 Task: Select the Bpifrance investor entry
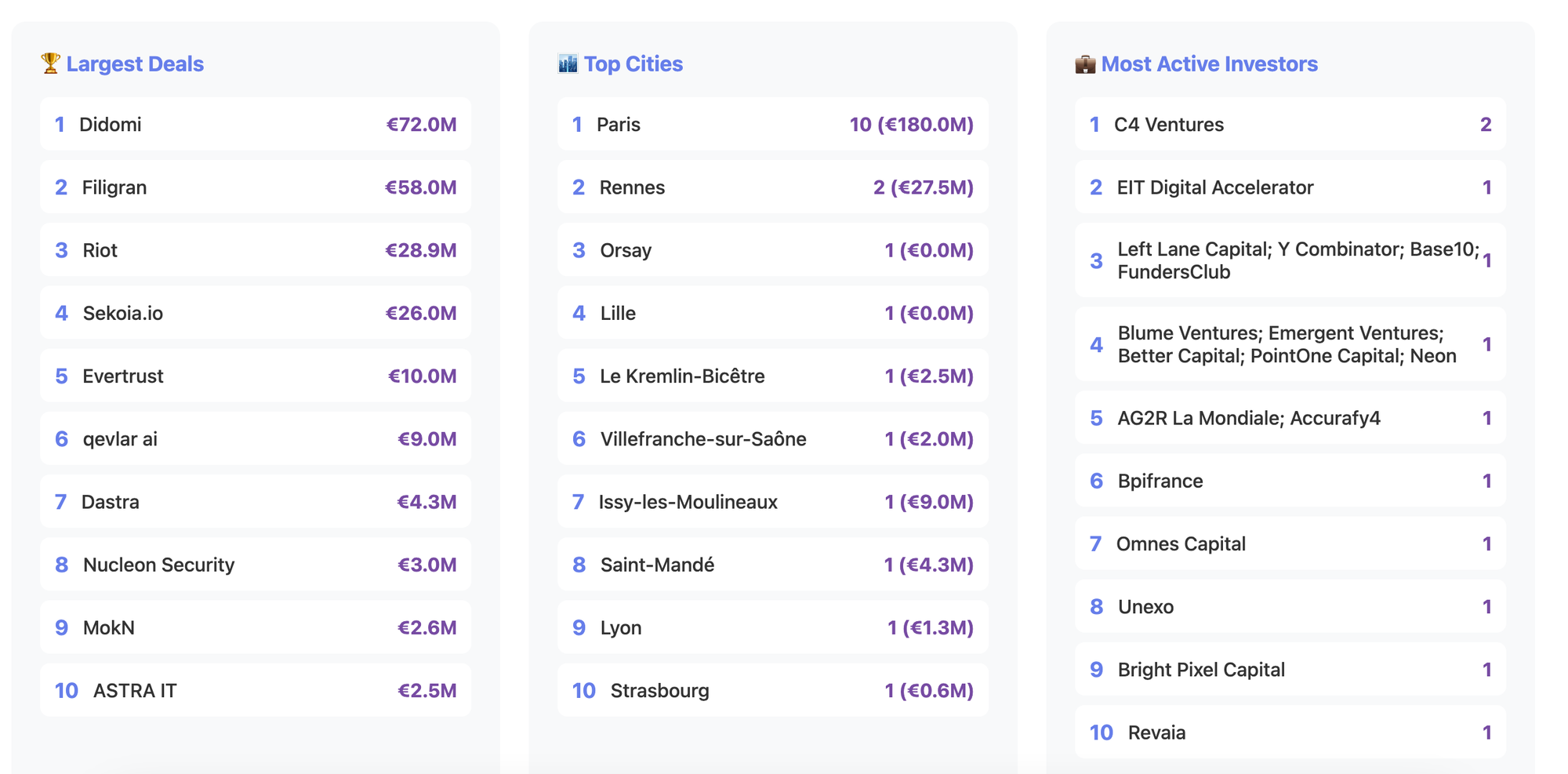(x=1290, y=481)
